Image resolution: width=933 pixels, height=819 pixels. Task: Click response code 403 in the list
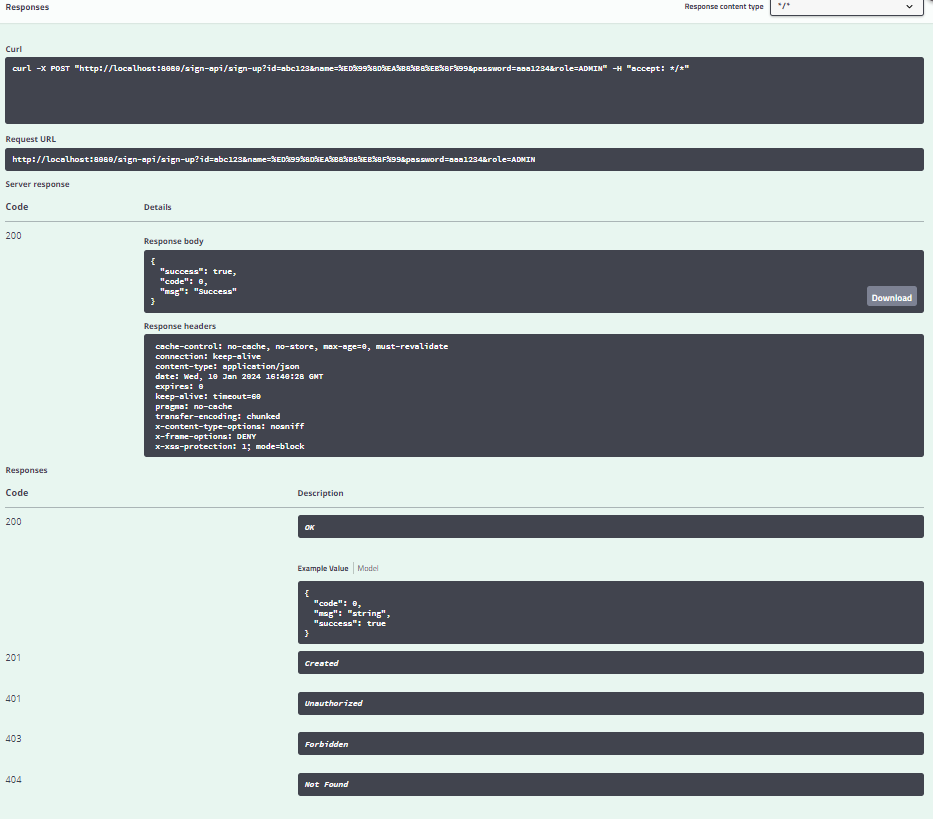(x=13, y=739)
